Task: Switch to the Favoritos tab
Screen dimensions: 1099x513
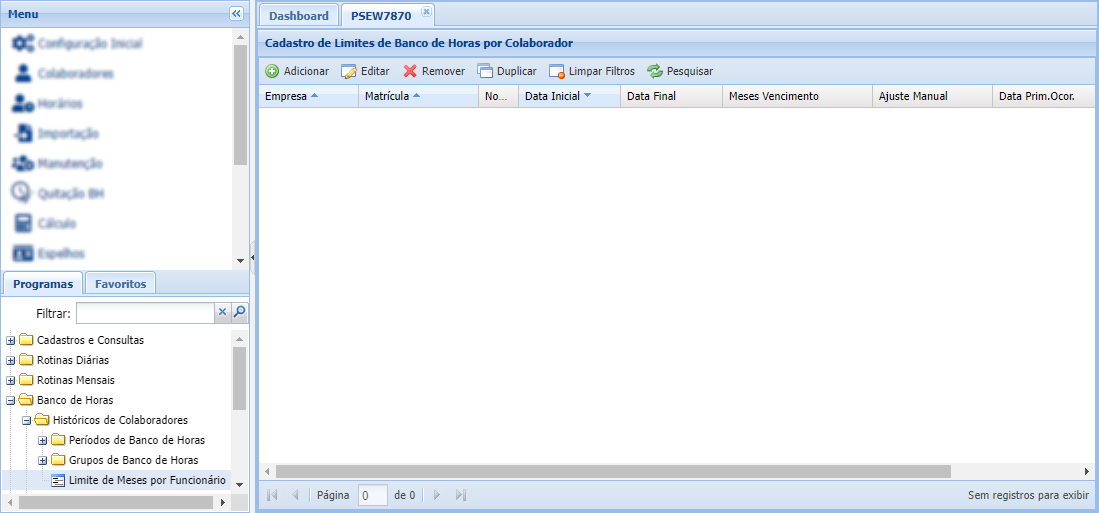Action: [120, 284]
